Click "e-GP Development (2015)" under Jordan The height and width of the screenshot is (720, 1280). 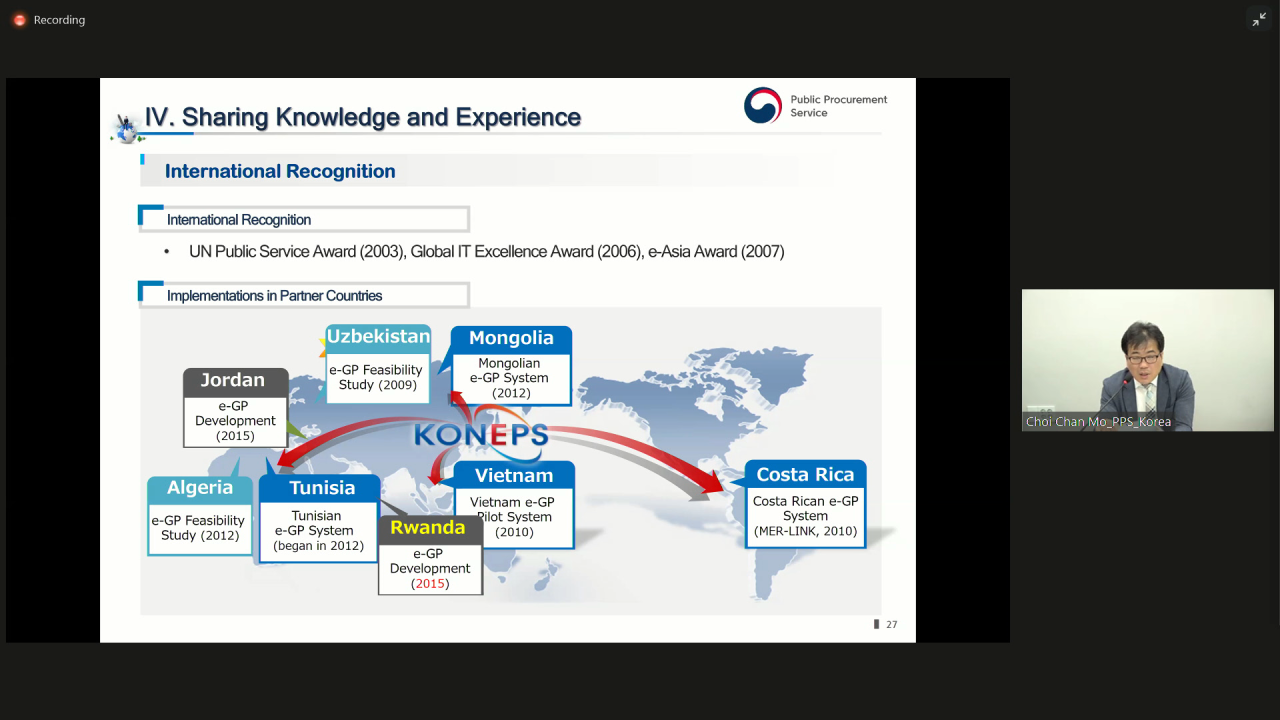(x=235, y=421)
